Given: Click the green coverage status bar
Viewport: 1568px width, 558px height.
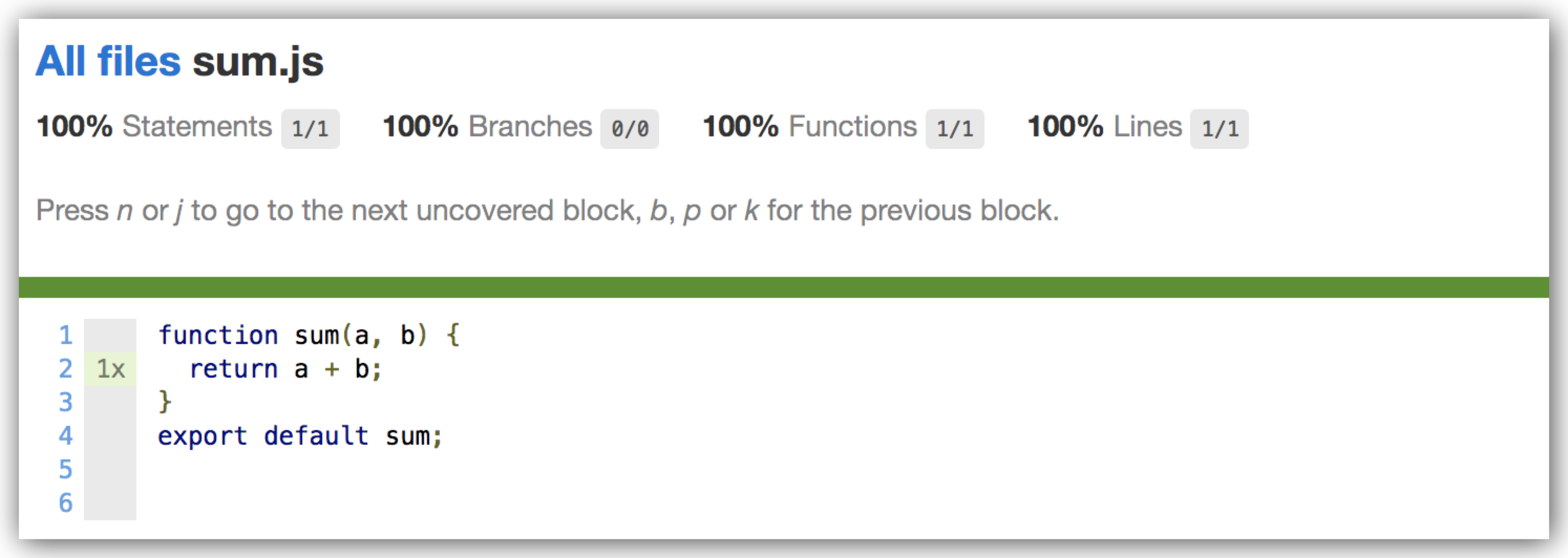Looking at the screenshot, I should point(784,287).
